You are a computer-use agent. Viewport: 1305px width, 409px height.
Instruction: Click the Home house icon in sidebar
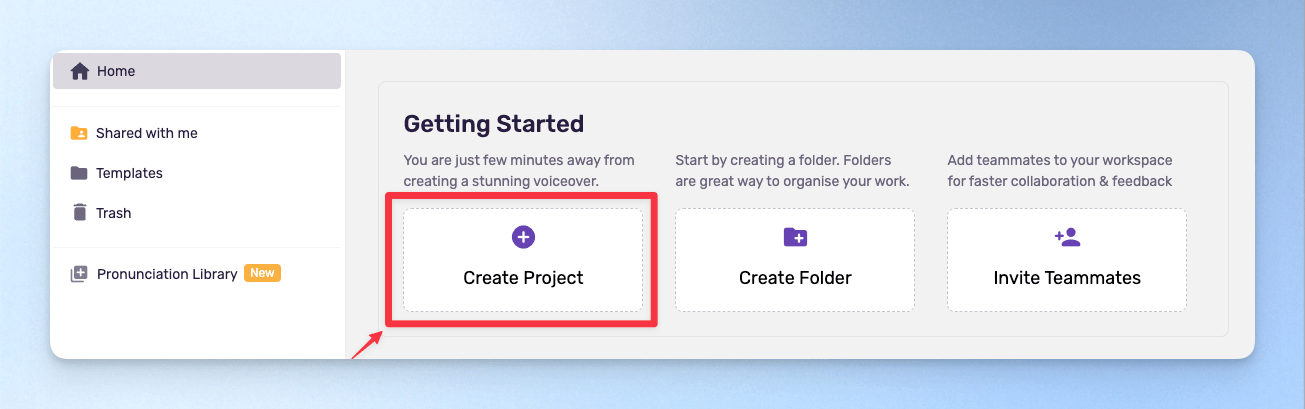[x=80, y=72]
